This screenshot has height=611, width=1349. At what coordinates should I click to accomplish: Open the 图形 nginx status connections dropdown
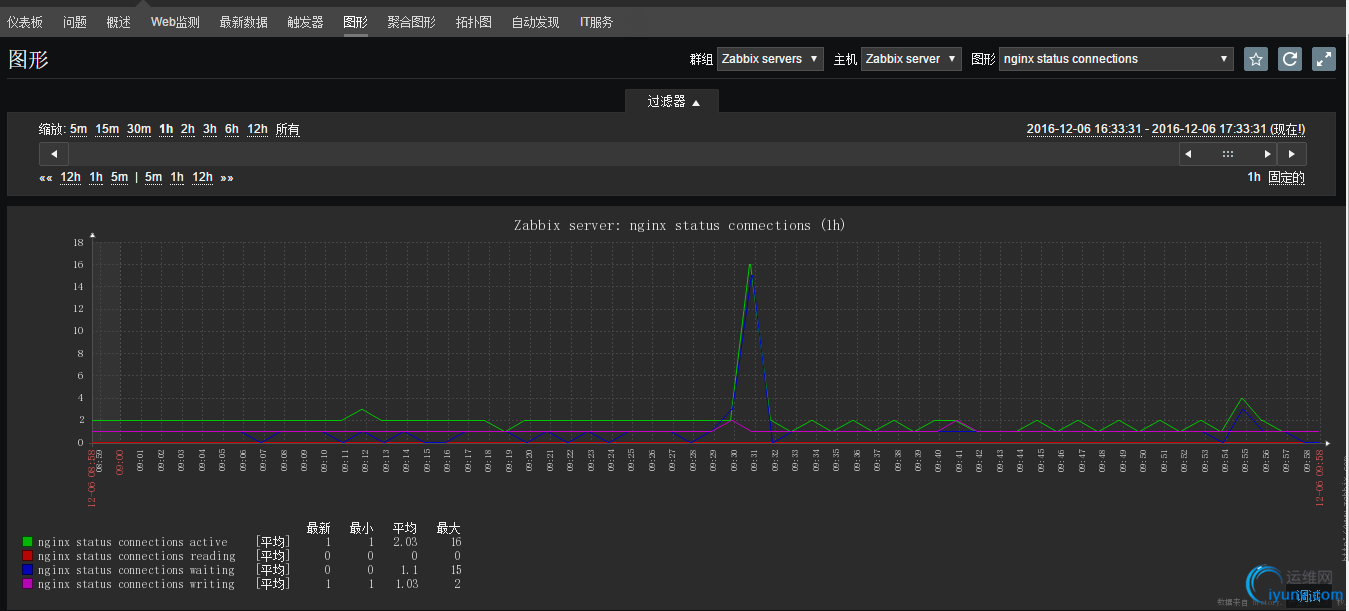point(1116,59)
